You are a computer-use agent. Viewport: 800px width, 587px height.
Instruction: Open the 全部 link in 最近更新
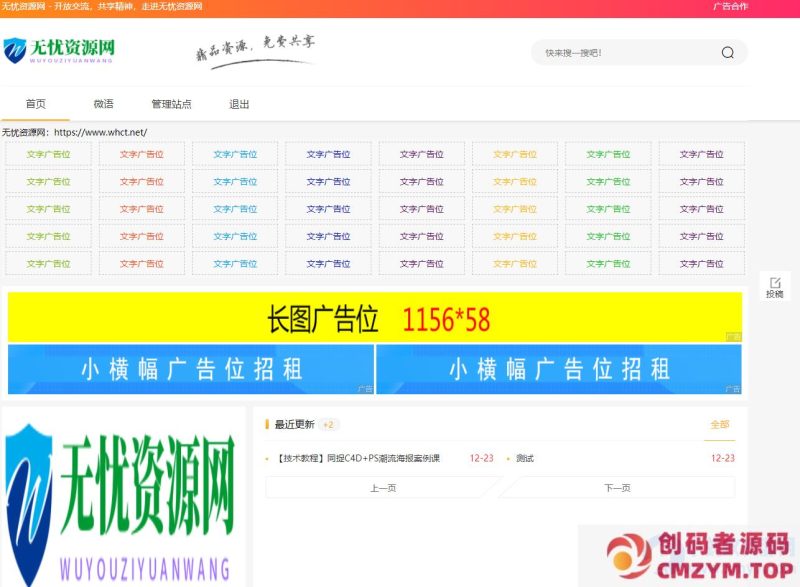pos(719,425)
